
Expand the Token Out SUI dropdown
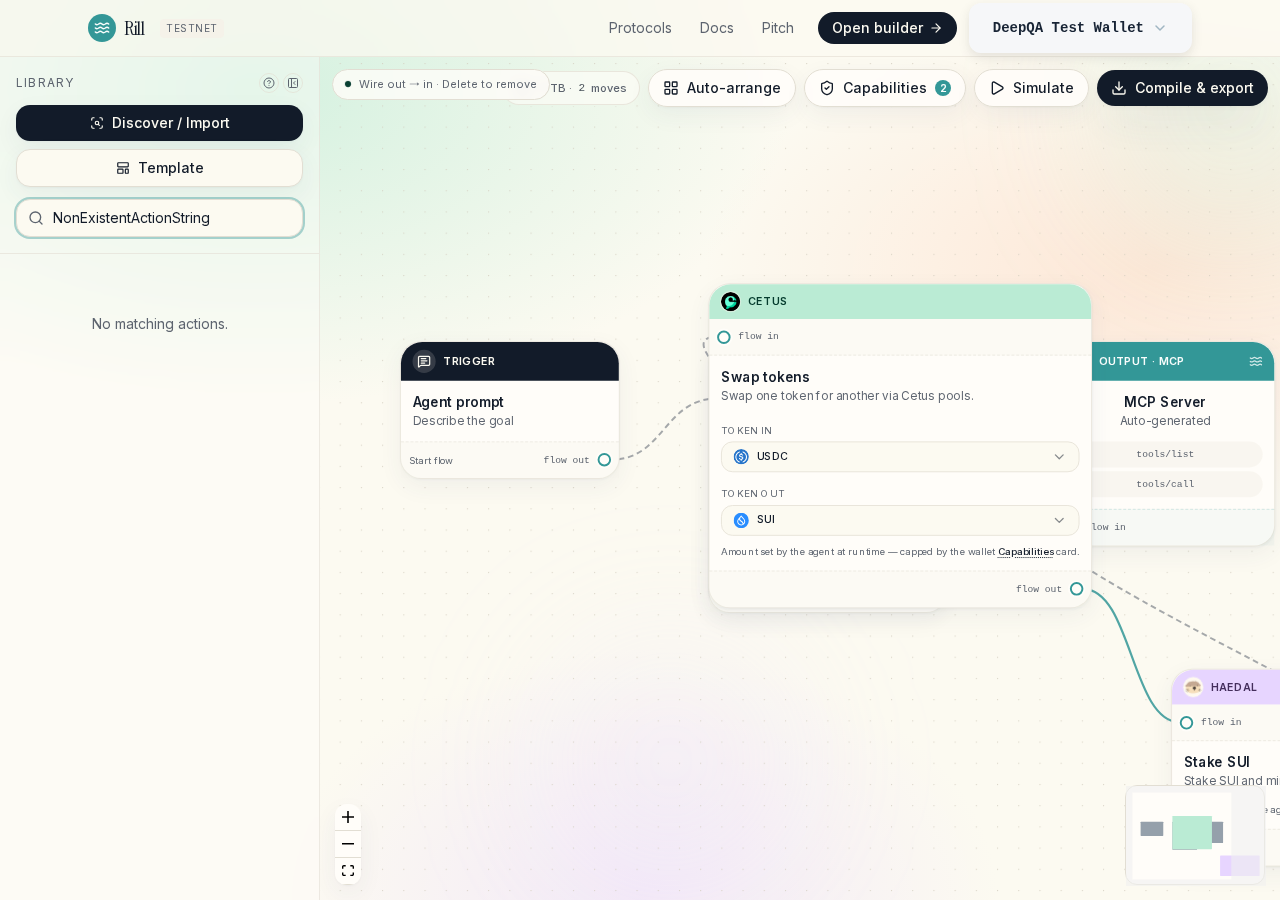point(900,520)
